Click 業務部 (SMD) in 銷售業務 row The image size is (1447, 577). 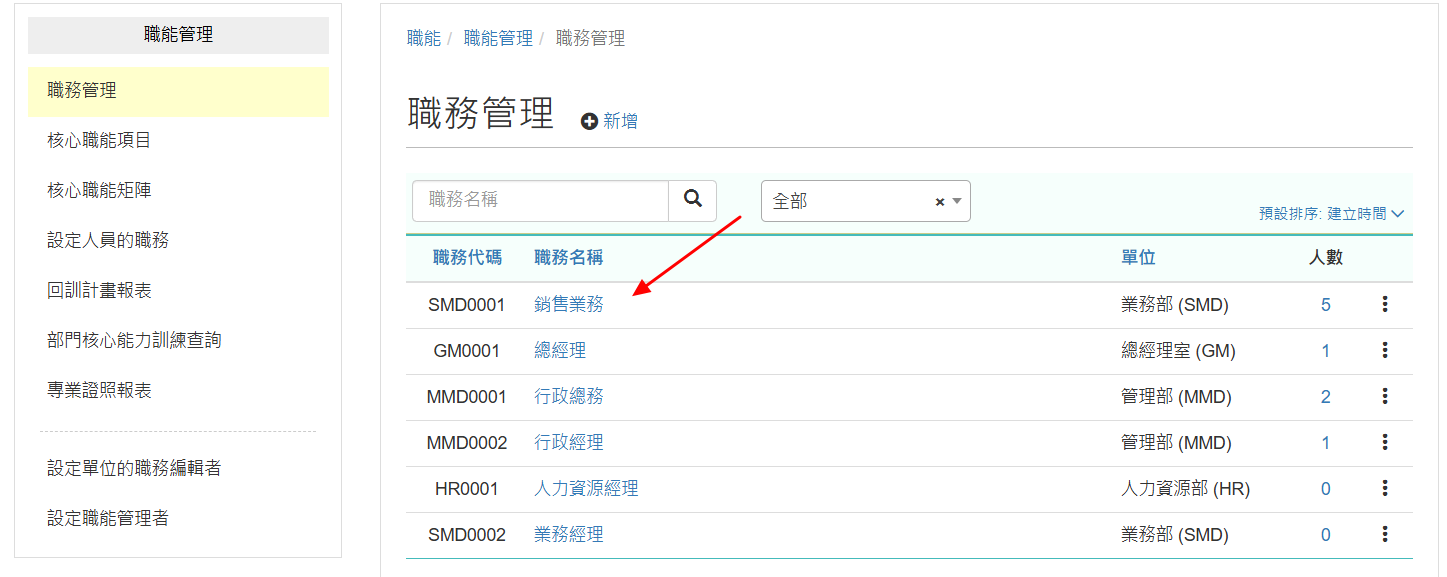coord(1174,305)
